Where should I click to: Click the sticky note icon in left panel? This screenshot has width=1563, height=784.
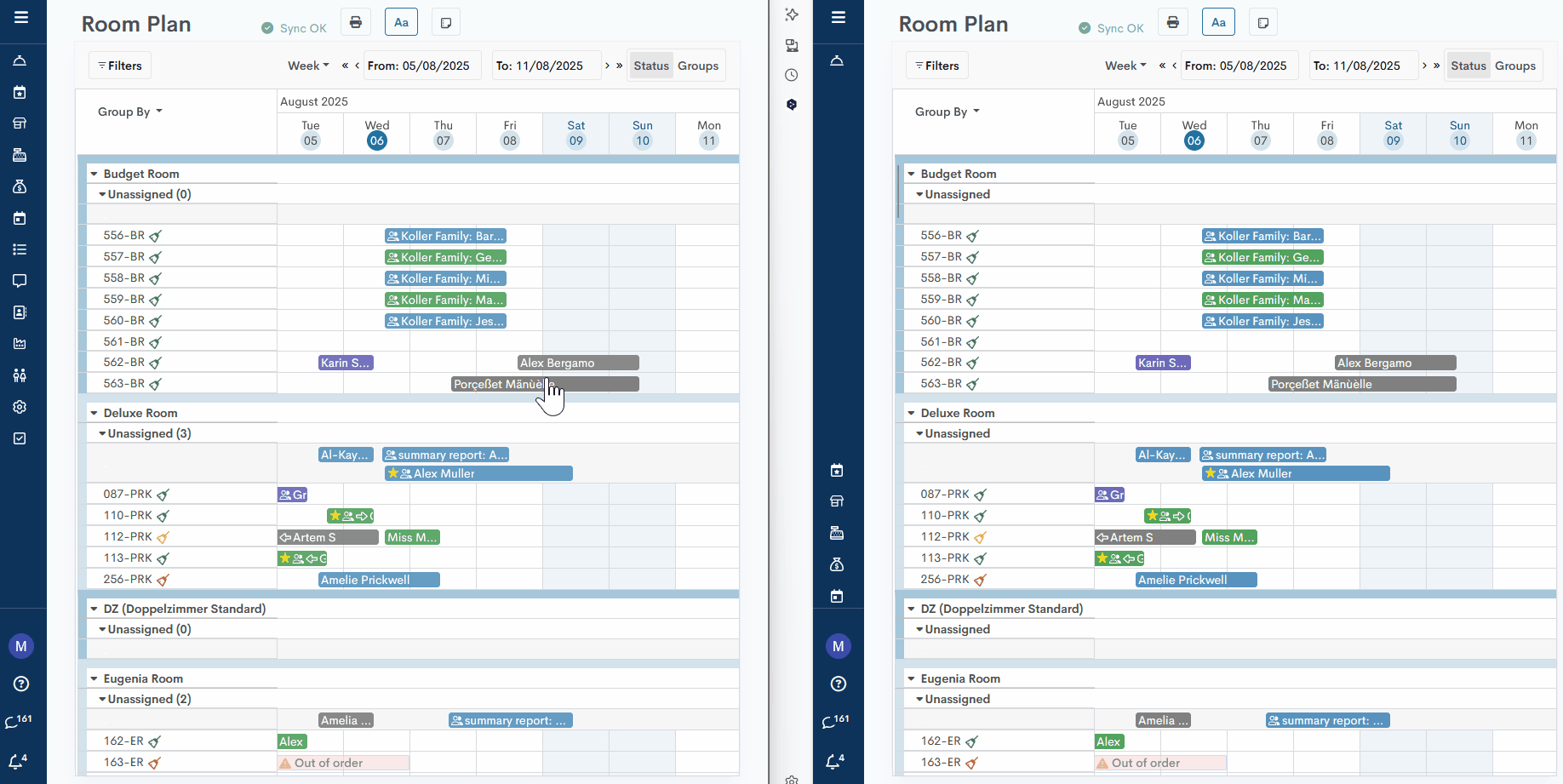[x=445, y=23]
